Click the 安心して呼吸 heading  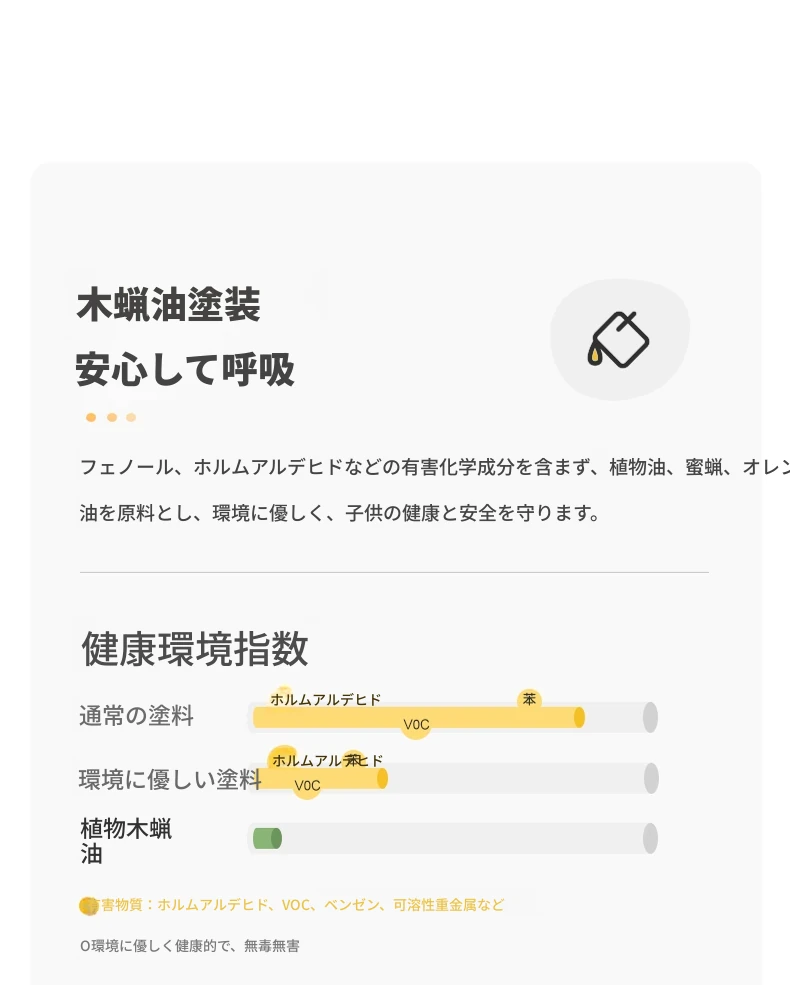pos(185,369)
